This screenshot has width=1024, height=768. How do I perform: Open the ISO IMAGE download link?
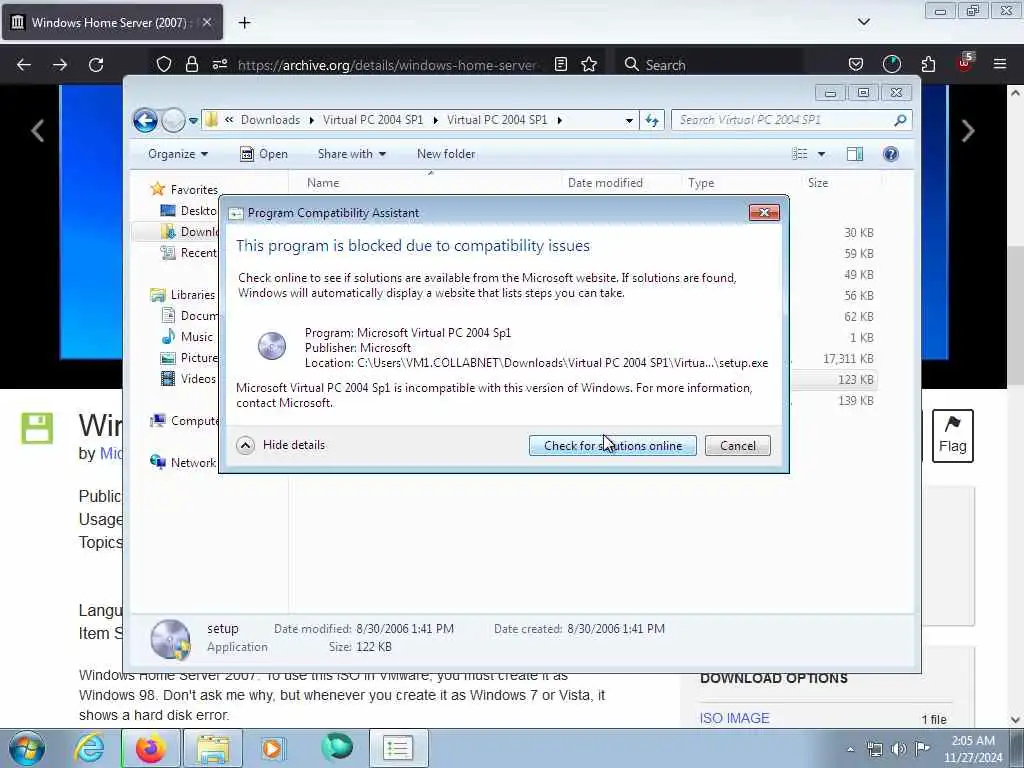click(734, 718)
